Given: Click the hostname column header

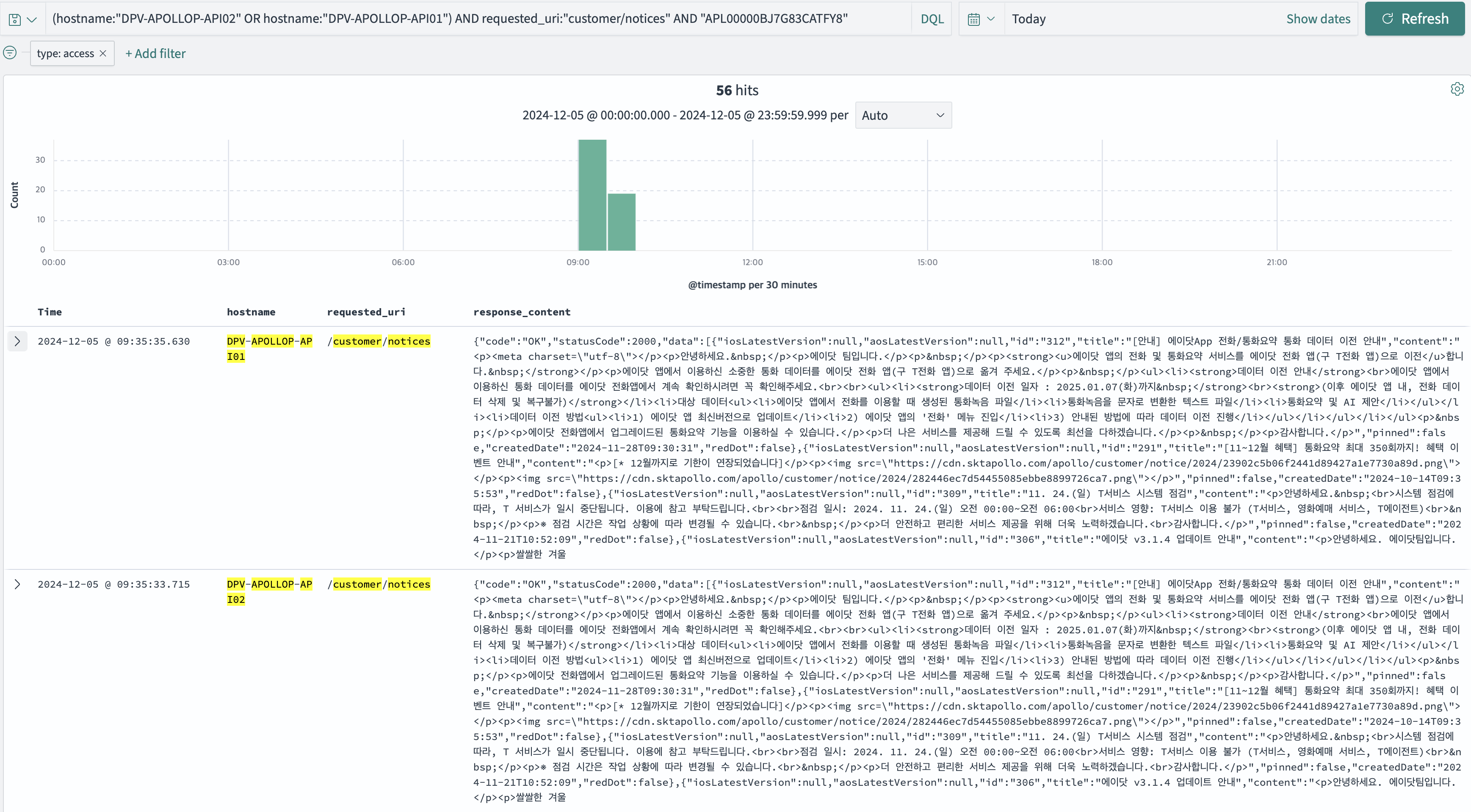Looking at the screenshot, I should pyautogui.click(x=251, y=312).
